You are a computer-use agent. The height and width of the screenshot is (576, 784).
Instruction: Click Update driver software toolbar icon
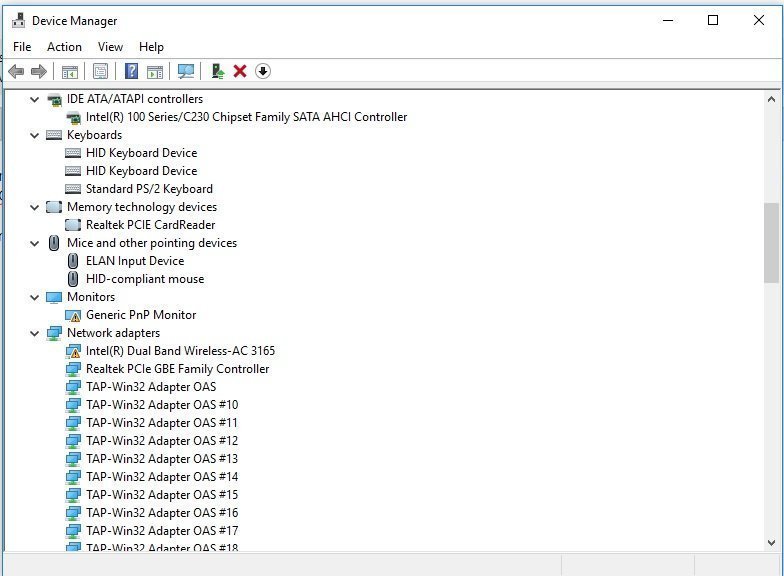218,72
